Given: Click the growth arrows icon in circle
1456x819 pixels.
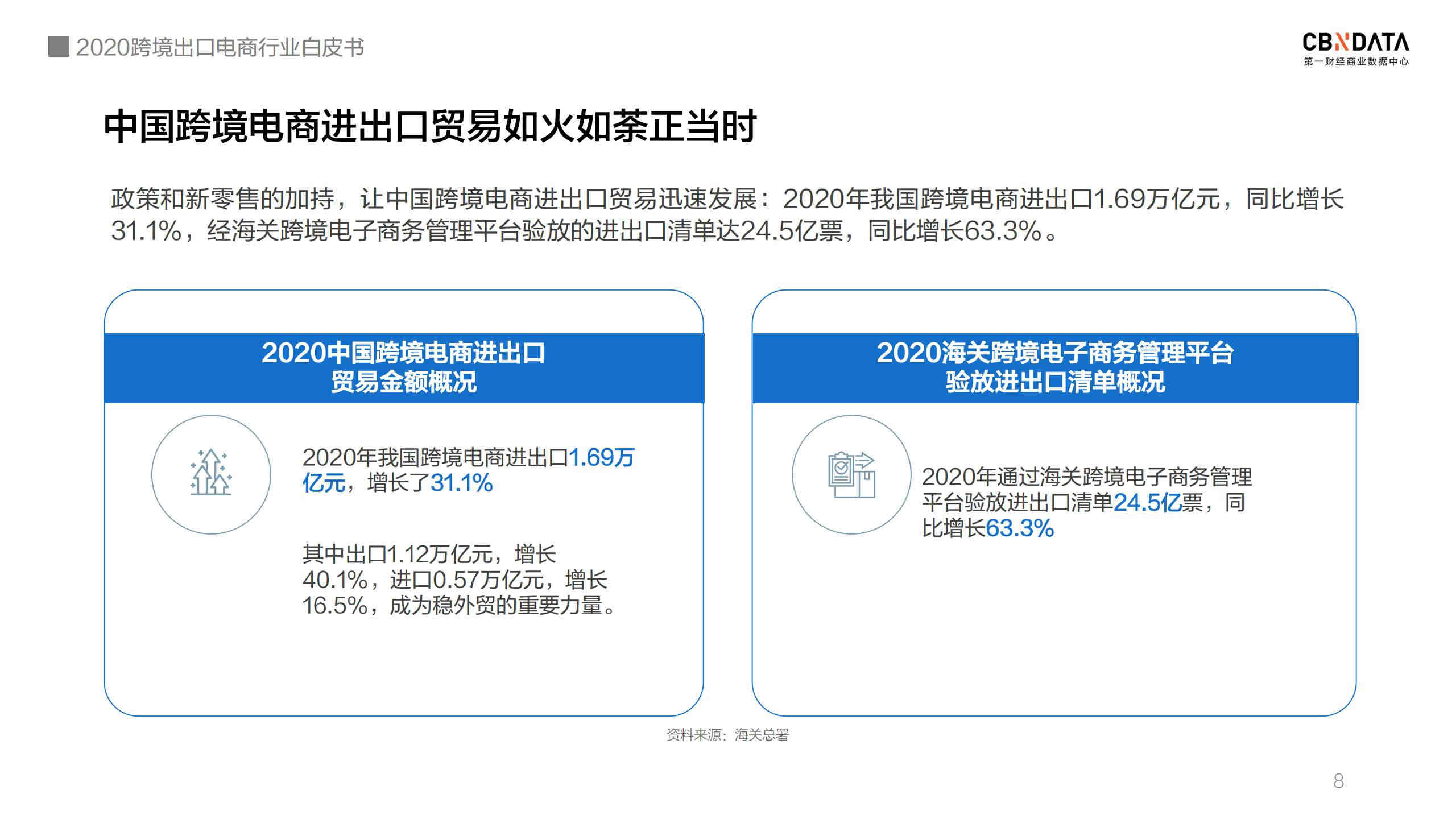Looking at the screenshot, I should click(x=211, y=474).
